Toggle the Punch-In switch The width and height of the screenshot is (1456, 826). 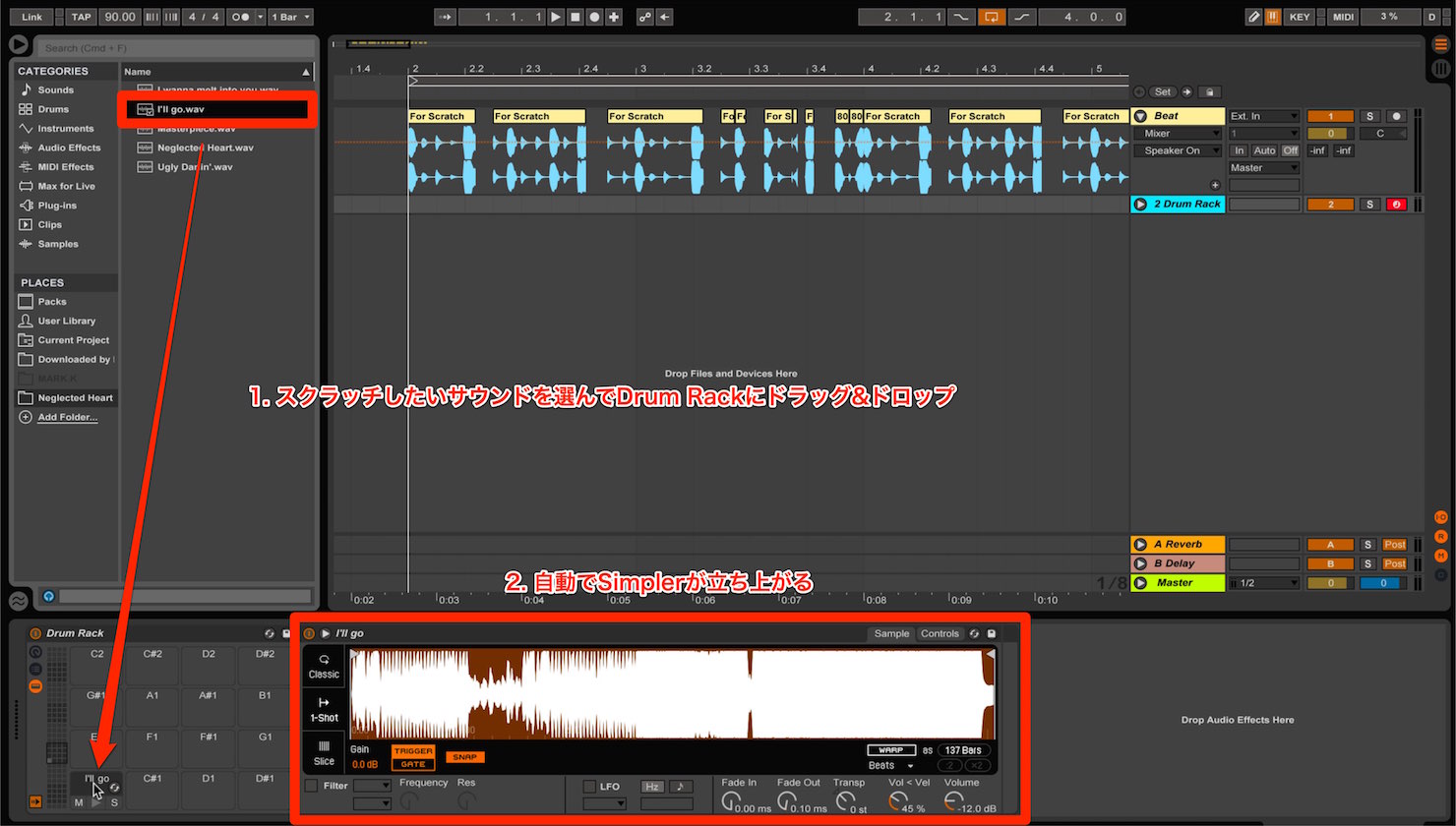tap(961, 17)
